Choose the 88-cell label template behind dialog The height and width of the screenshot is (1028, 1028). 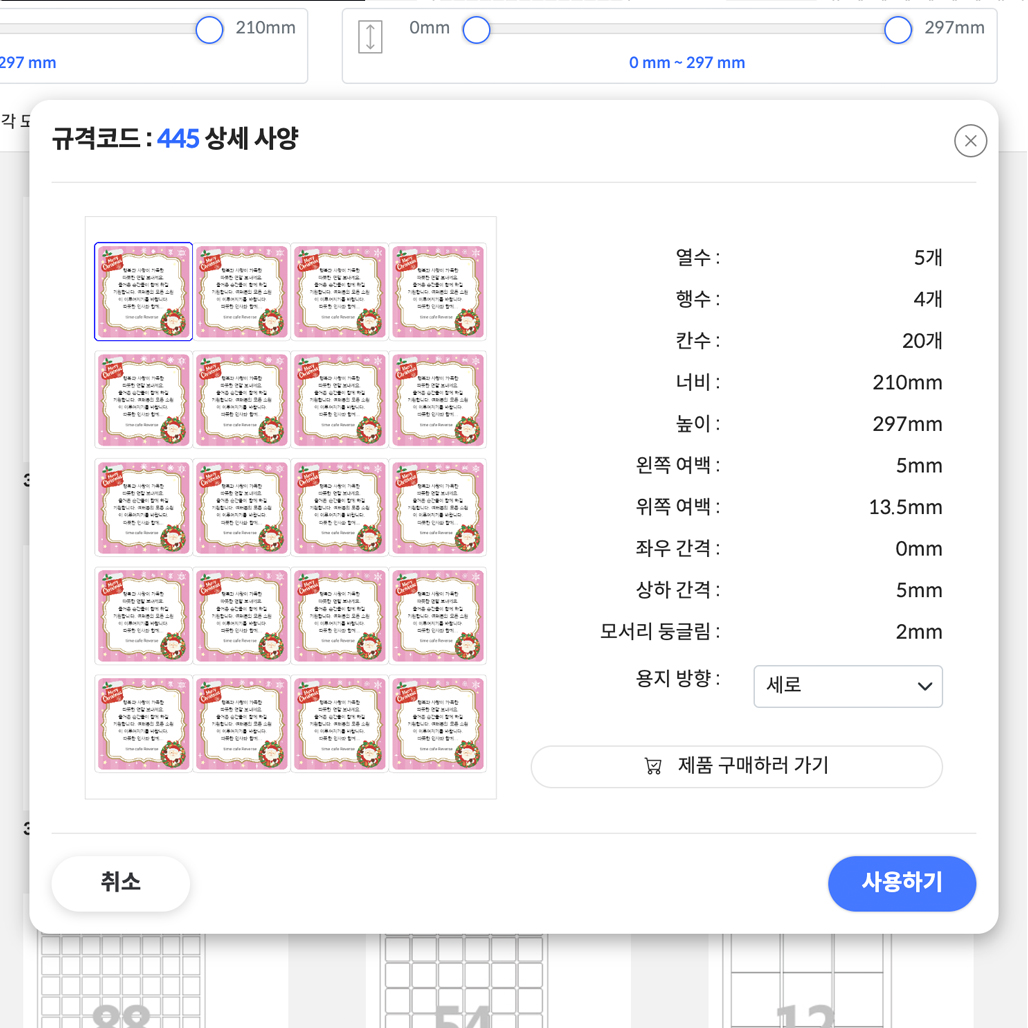pyautogui.click(x=121, y=981)
